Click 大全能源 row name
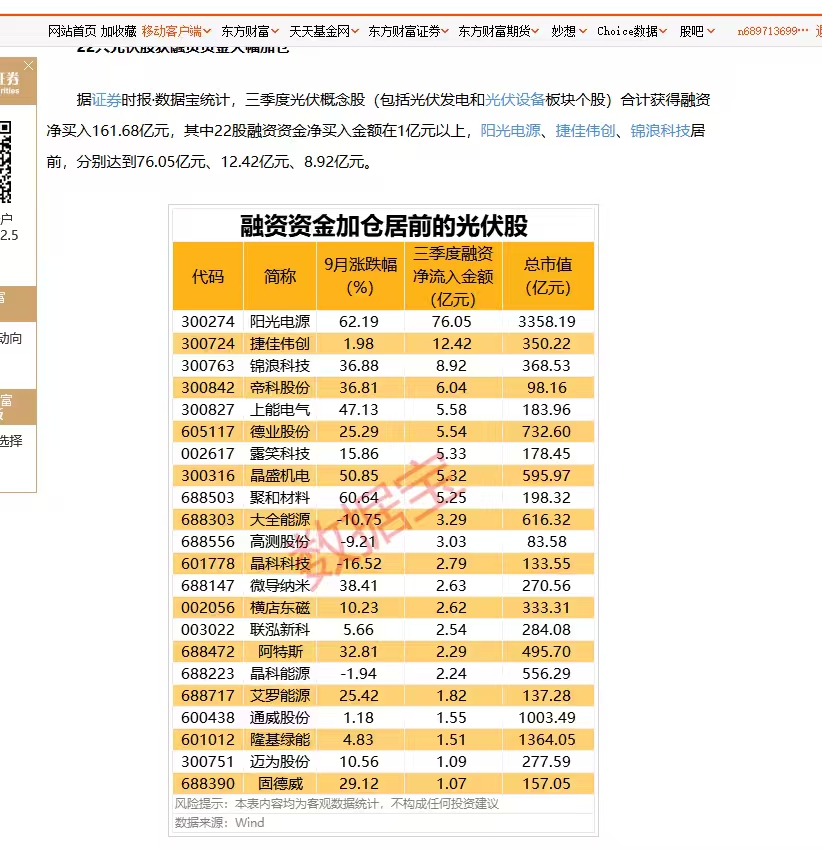Viewport: 822px width, 850px height. tap(280, 520)
